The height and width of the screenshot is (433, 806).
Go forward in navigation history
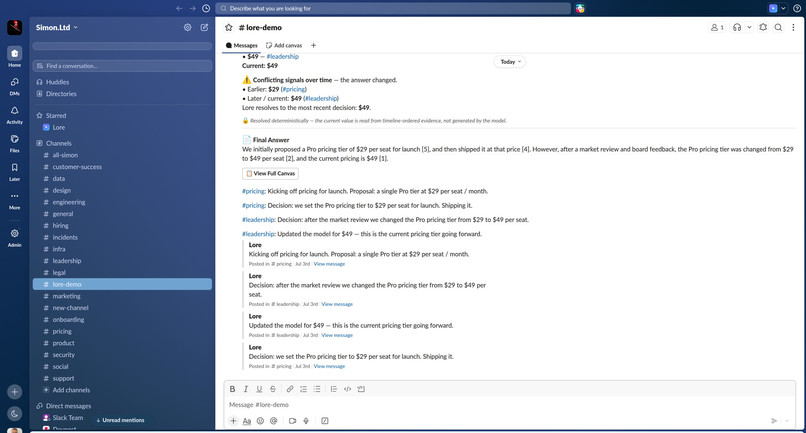click(192, 8)
